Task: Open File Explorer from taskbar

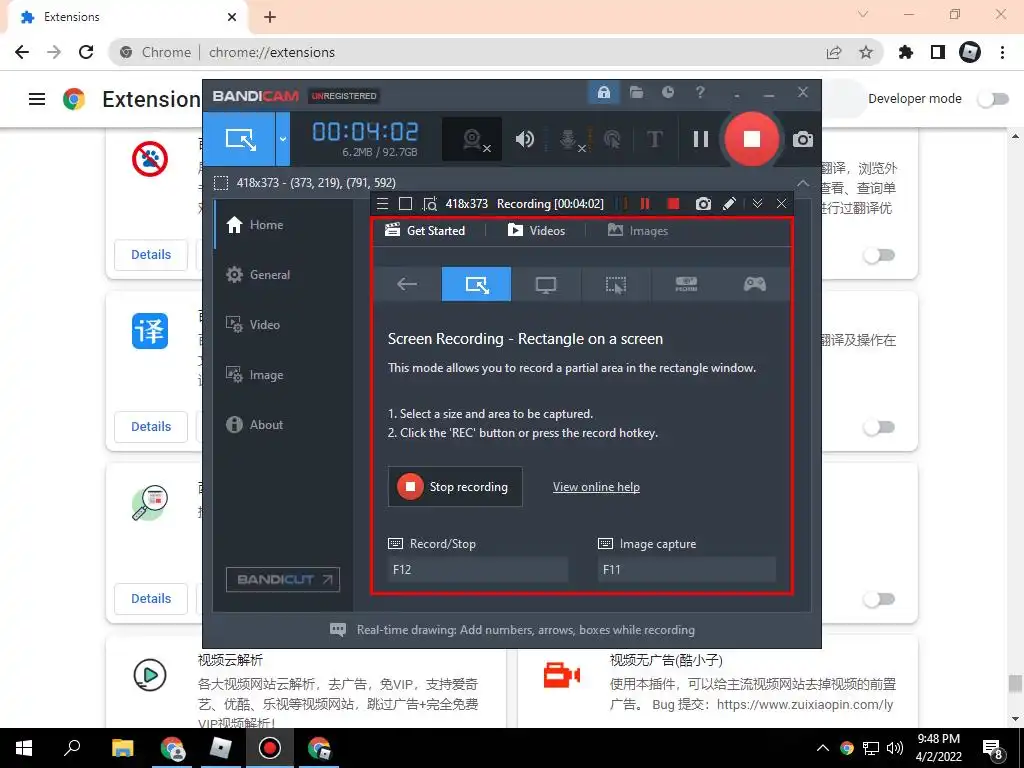Action: click(122, 748)
